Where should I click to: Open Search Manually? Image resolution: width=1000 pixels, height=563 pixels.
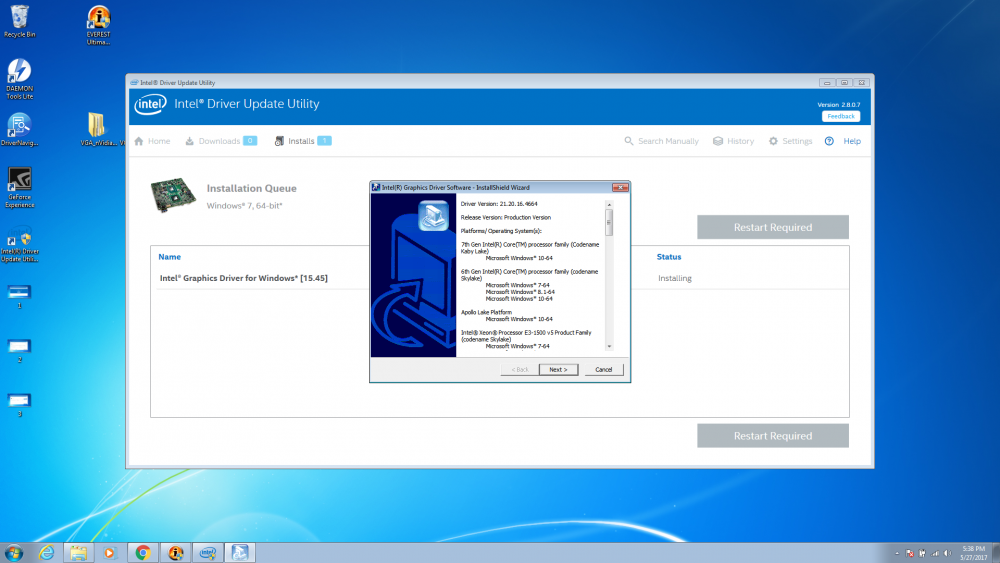click(x=661, y=141)
